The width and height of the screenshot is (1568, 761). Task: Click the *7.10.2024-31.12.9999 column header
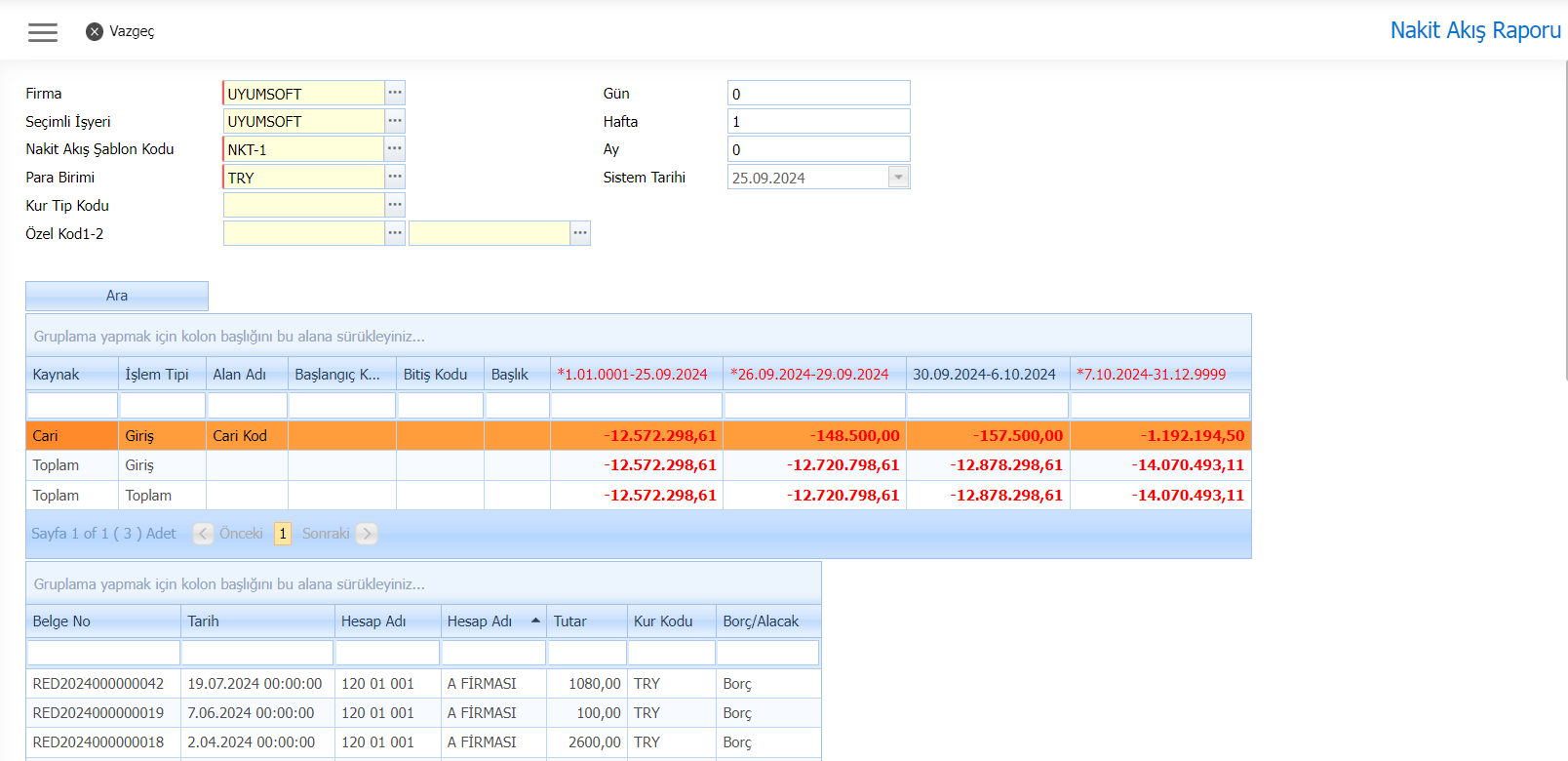point(1160,375)
